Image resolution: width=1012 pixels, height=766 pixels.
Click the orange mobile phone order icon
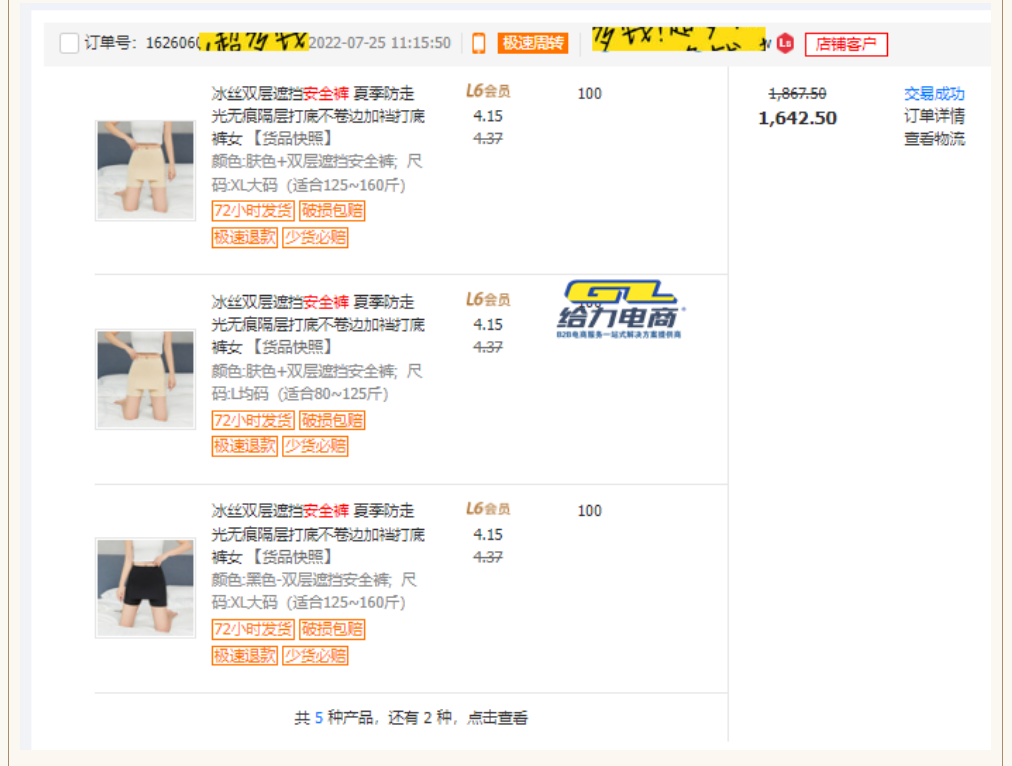[x=479, y=43]
